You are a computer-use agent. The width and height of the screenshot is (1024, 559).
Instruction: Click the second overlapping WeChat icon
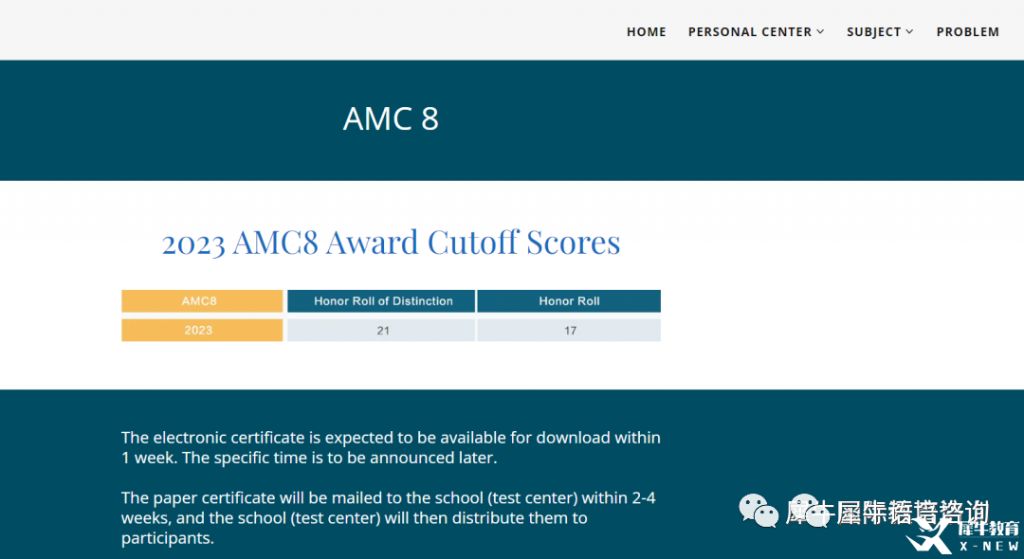(810, 510)
